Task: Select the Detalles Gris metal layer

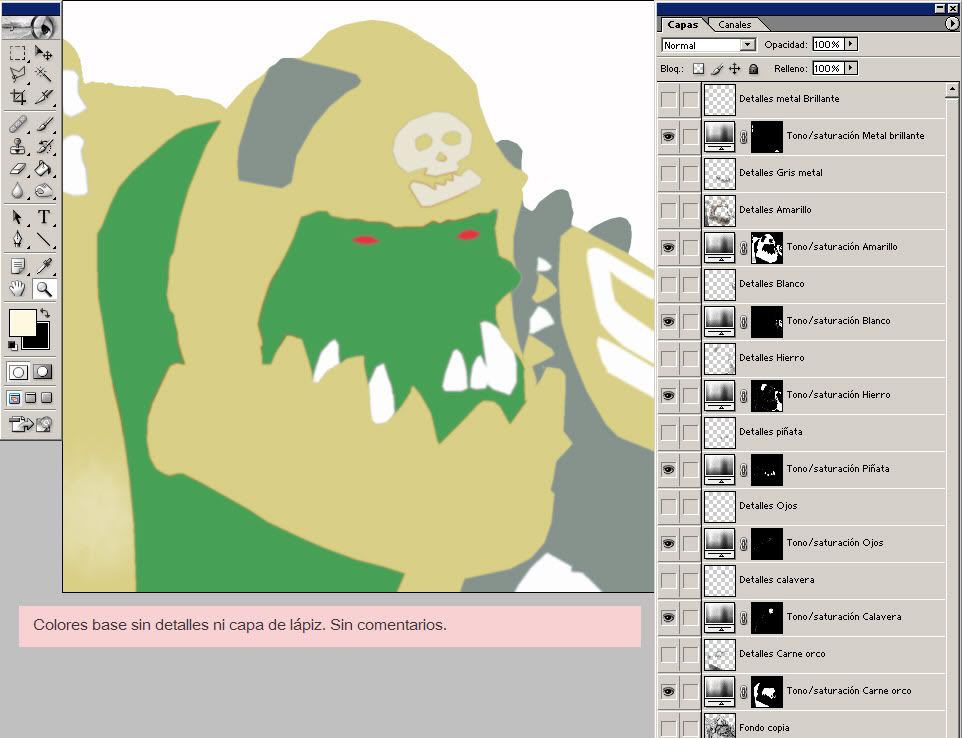Action: point(823,173)
